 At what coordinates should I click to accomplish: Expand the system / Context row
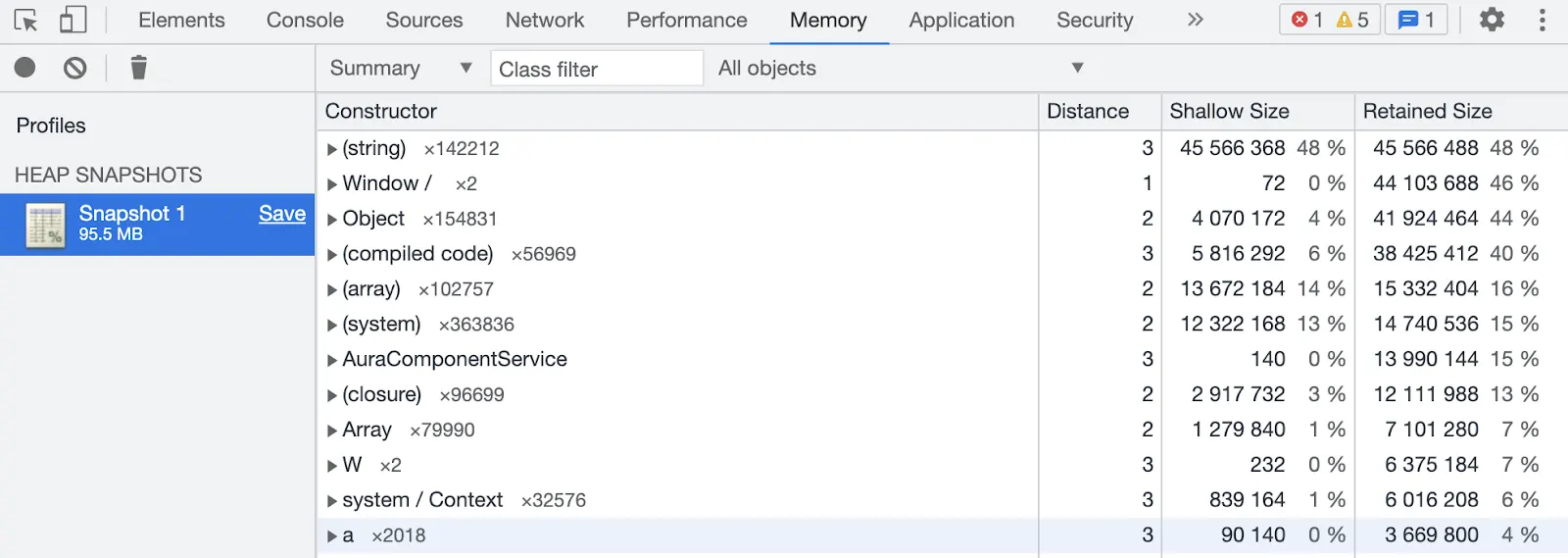tap(332, 501)
